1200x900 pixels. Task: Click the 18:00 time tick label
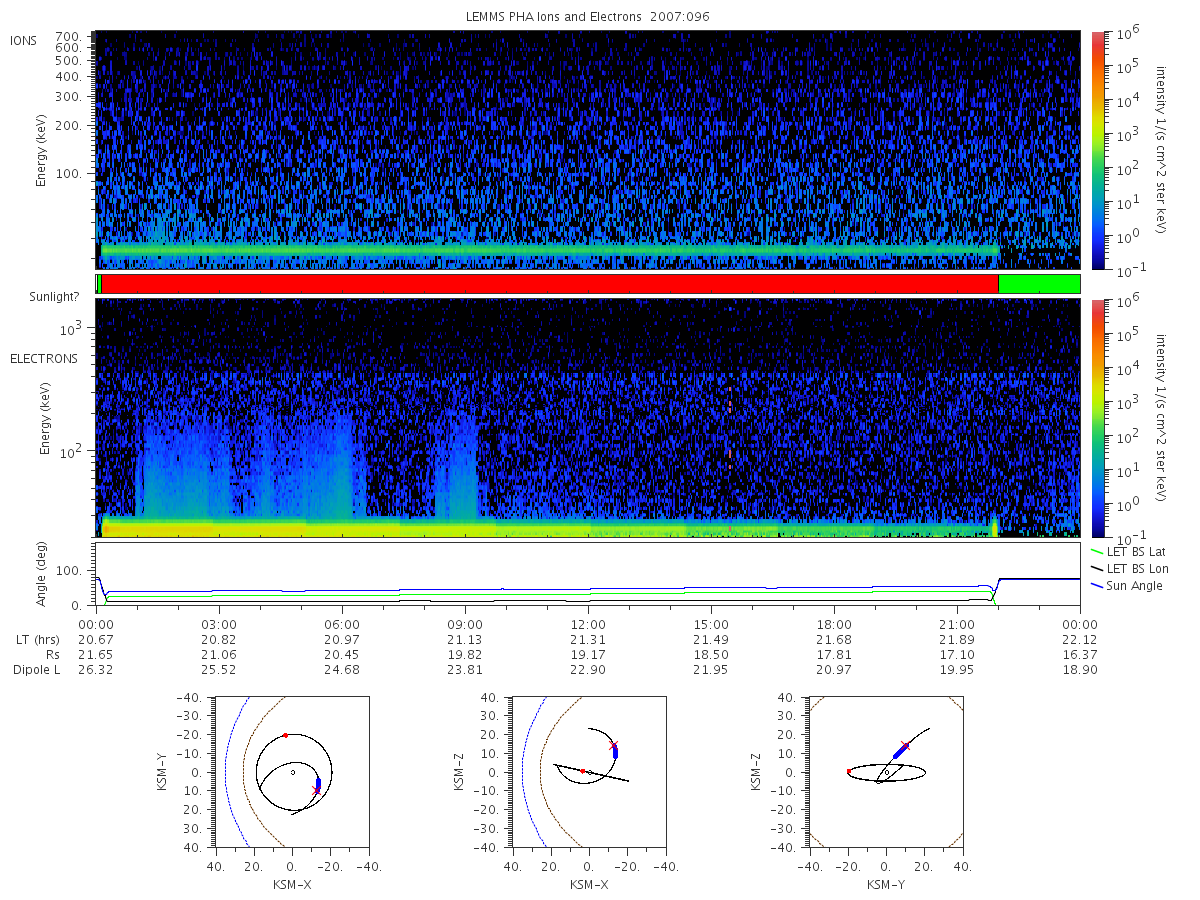834,623
